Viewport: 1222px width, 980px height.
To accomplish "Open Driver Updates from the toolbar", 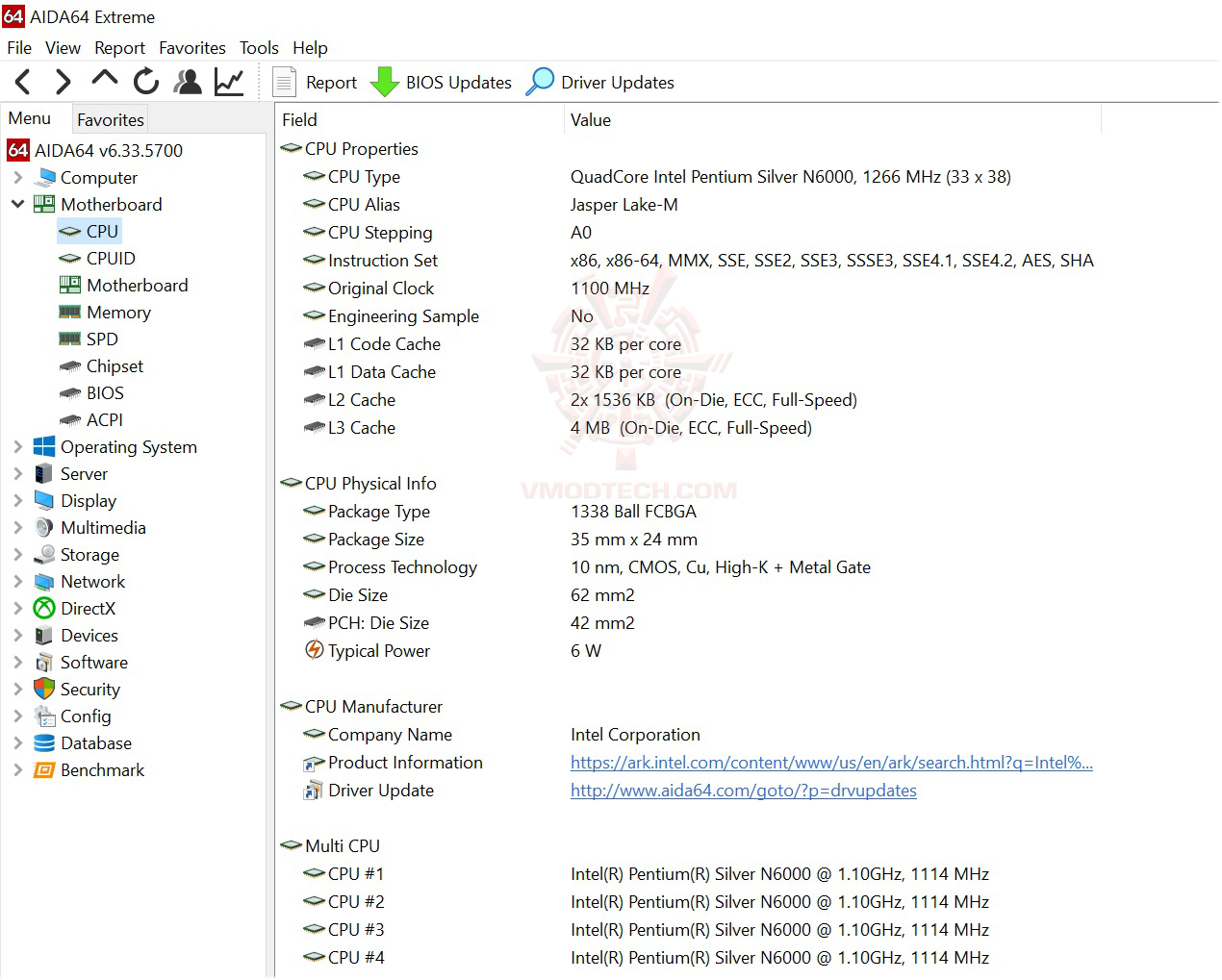I will click(600, 83).
